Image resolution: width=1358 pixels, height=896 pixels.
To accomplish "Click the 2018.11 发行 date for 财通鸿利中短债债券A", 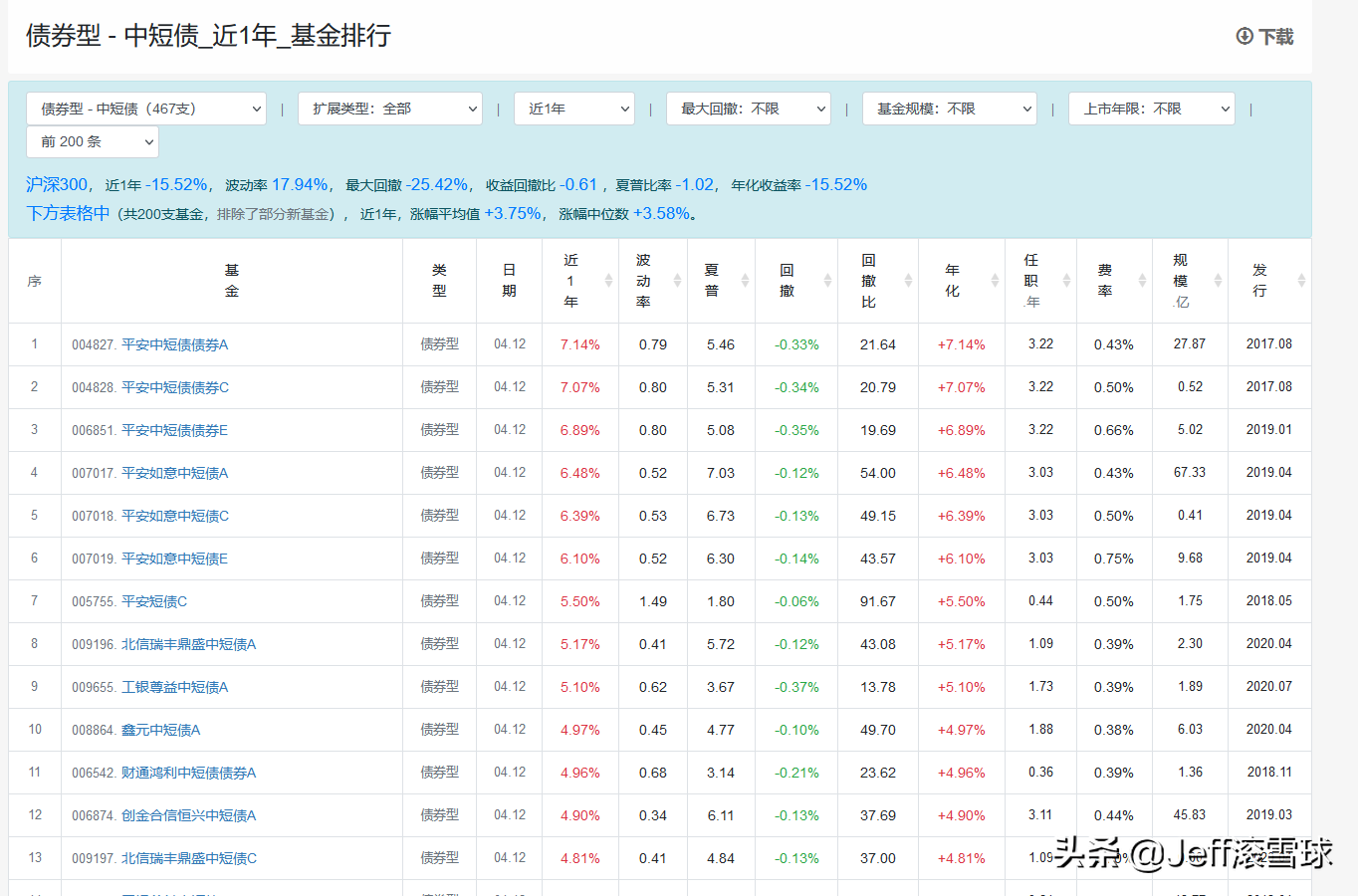I will click(x=1269, y=773).
